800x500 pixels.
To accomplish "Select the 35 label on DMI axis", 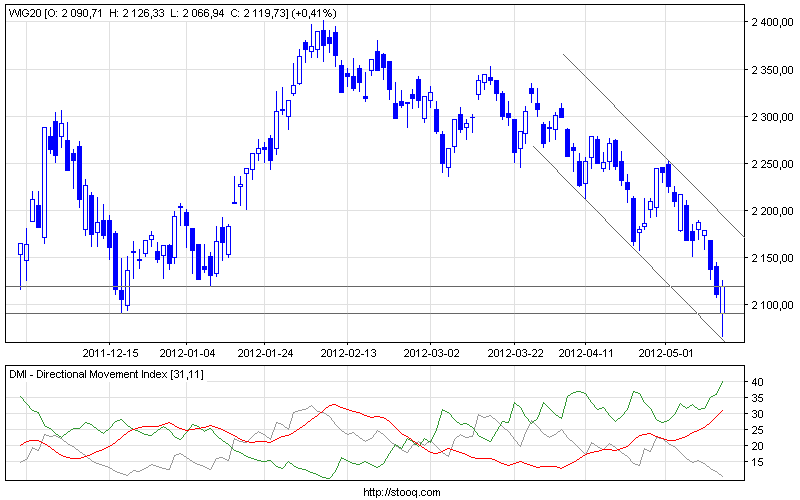I will pos(757,398).
